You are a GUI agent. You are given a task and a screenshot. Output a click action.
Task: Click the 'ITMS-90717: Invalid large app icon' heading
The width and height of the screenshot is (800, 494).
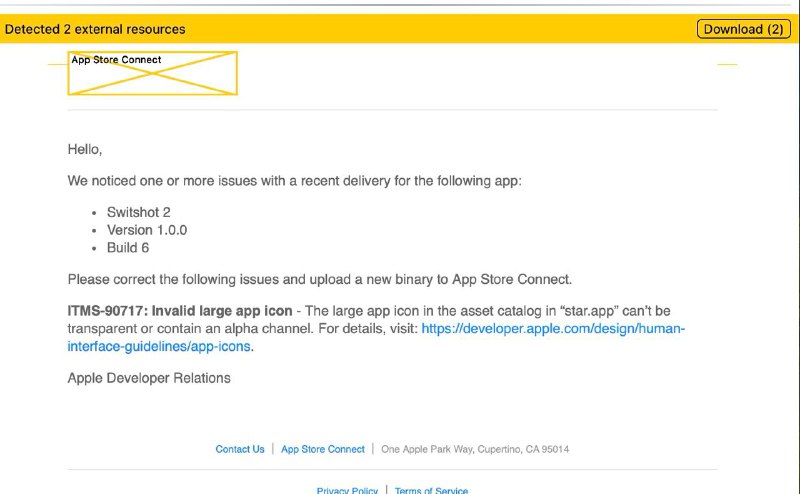click(180, 311)
